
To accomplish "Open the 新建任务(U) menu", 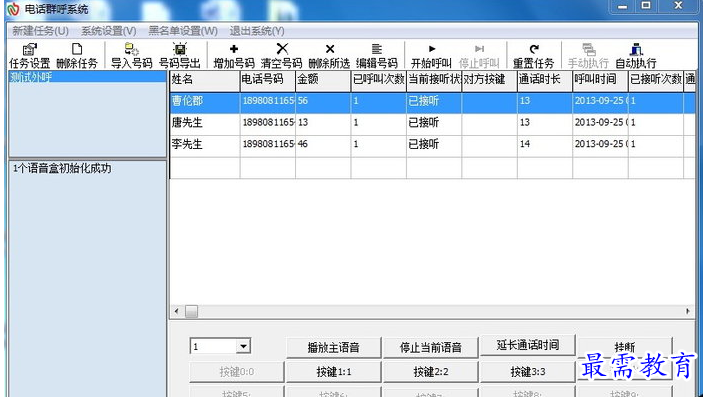I will pyautogui.click(x=40, y=31).
